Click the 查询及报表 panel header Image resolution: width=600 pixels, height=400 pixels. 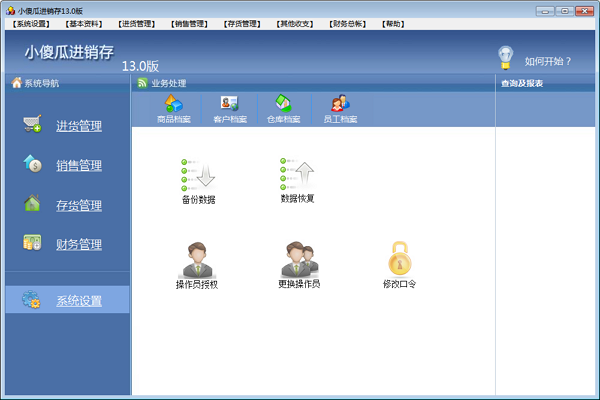click(522, 83)
